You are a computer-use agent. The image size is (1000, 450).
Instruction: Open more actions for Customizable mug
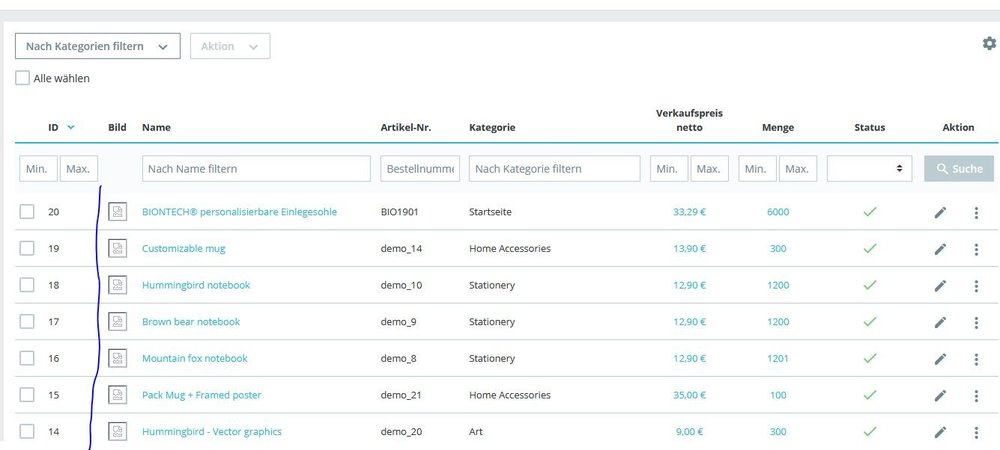coord(976,249)
